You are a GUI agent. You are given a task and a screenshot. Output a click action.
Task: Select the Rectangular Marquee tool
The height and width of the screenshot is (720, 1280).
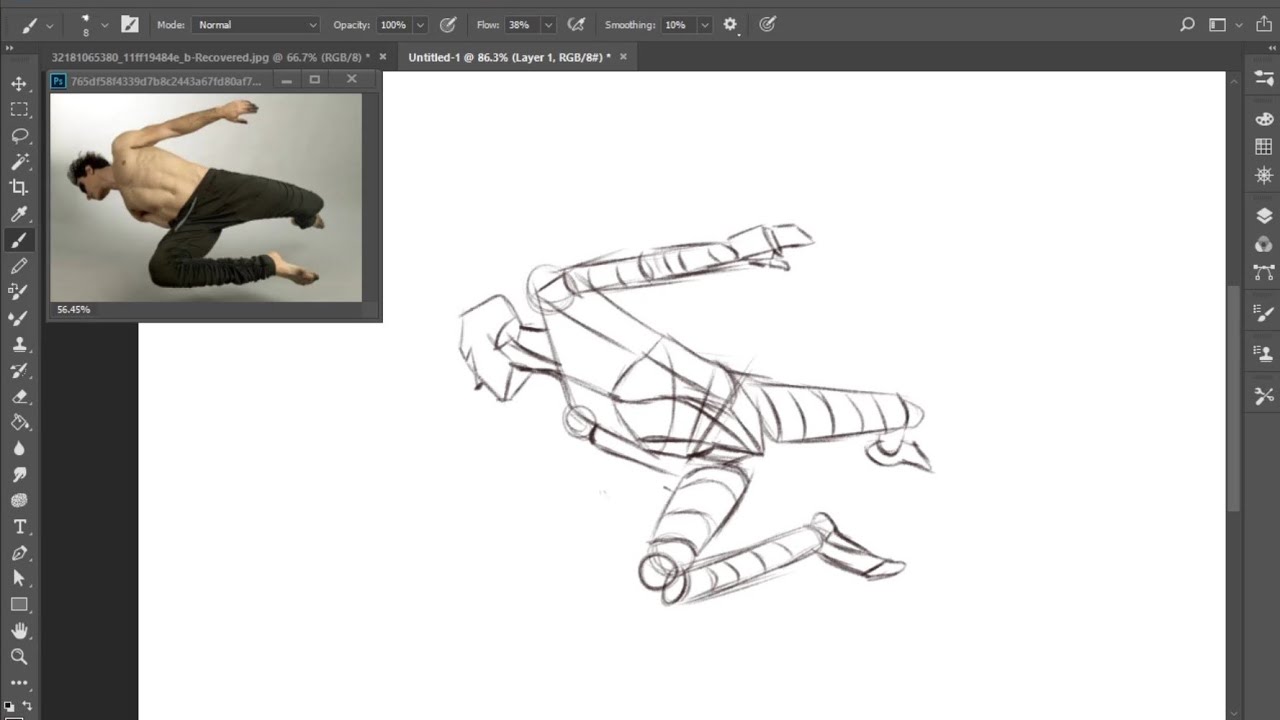[19, 110]
